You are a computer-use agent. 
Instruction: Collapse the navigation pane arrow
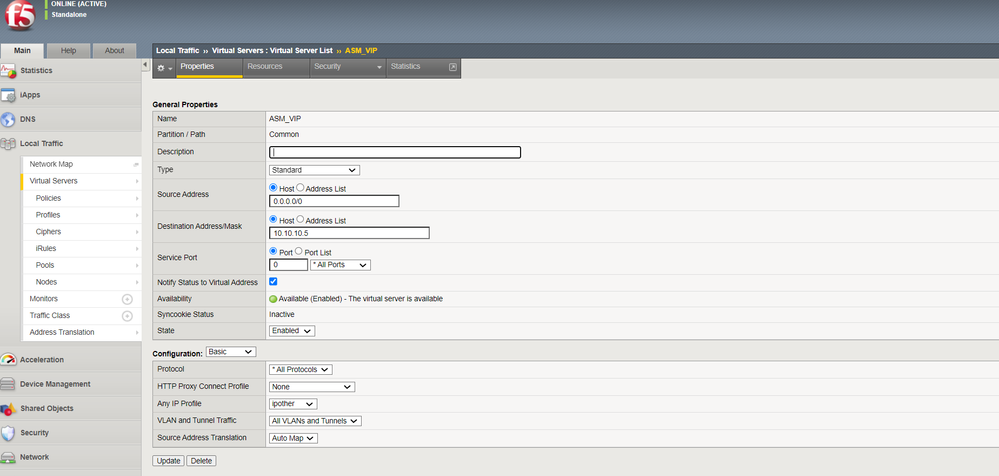coord(145,66)
